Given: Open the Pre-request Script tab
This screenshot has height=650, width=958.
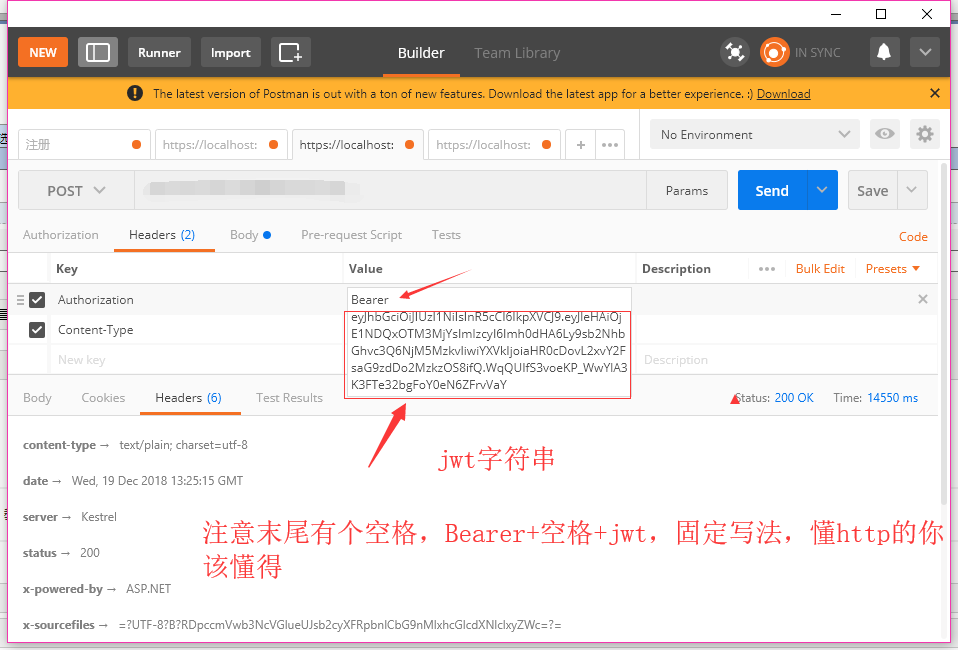Looking at the screenshot, I should (x=351, y=235).
